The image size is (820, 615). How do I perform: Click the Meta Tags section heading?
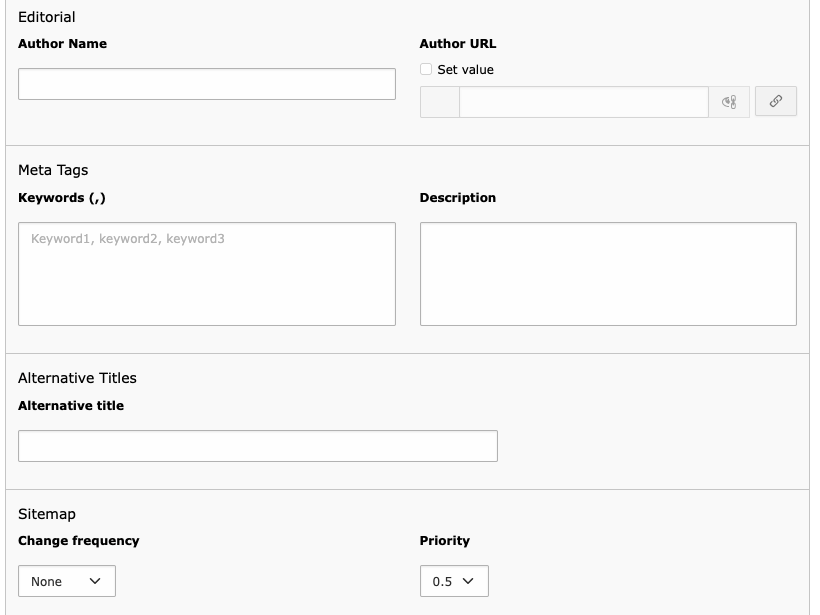click(x=53, y=170)
